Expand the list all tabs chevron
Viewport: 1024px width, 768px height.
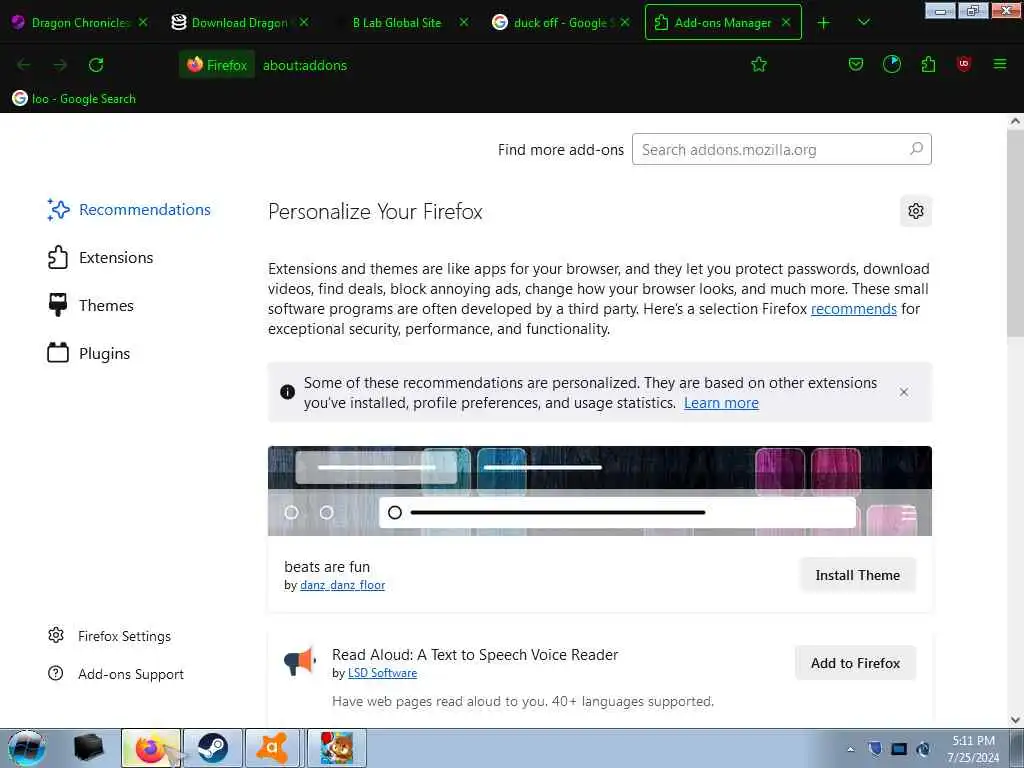coord(863,22)
